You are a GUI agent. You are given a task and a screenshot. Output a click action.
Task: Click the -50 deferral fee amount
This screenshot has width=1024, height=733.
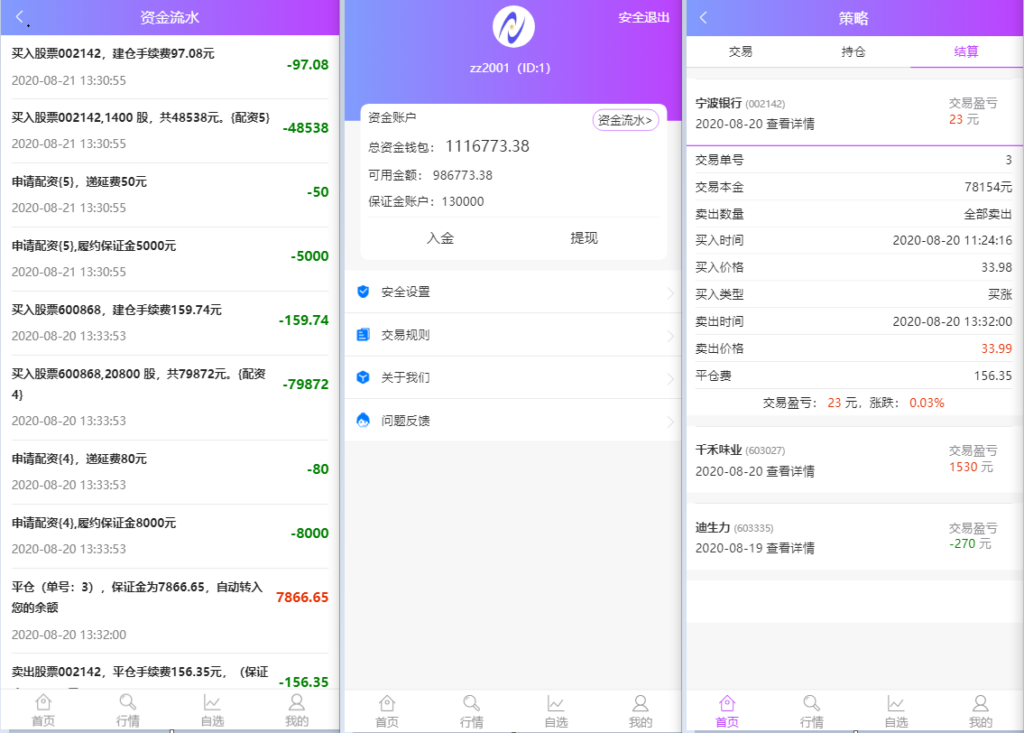click(x=318, y=192)
